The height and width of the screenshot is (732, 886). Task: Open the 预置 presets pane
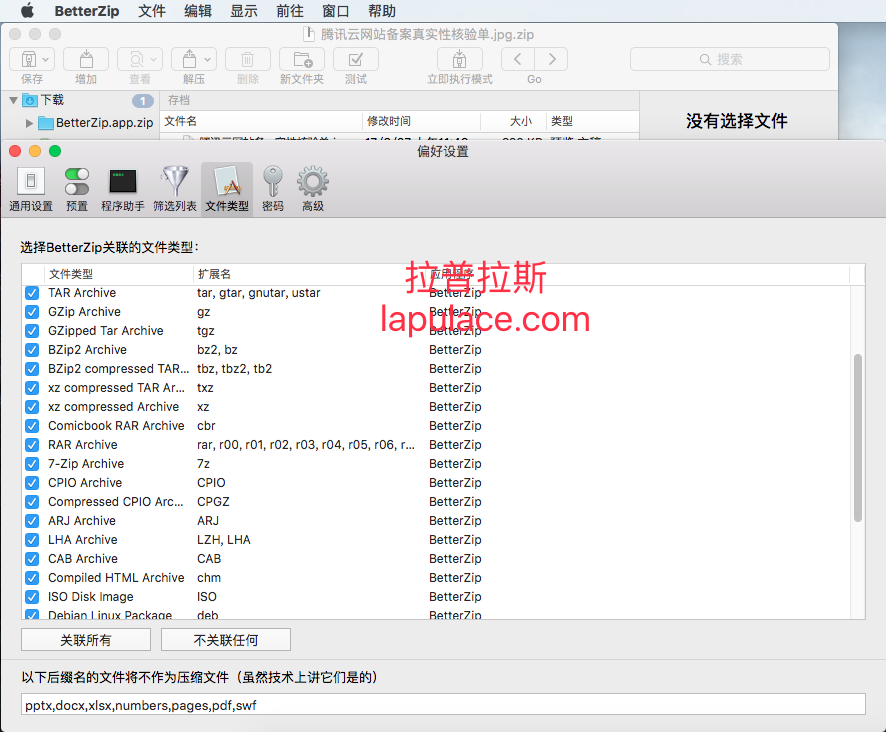coord(77,189)
